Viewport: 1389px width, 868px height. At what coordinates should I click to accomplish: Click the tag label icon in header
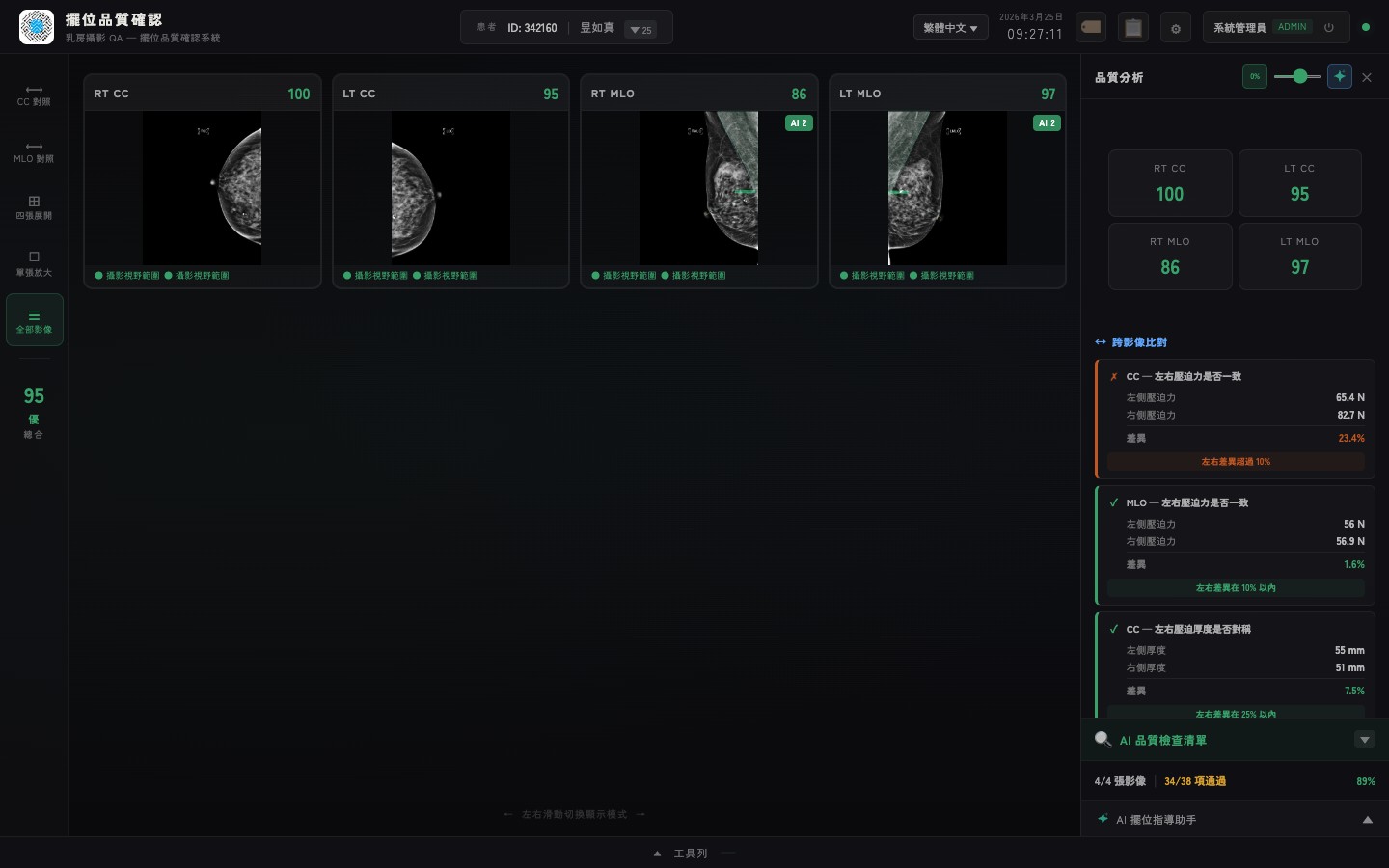(1091, 27)
